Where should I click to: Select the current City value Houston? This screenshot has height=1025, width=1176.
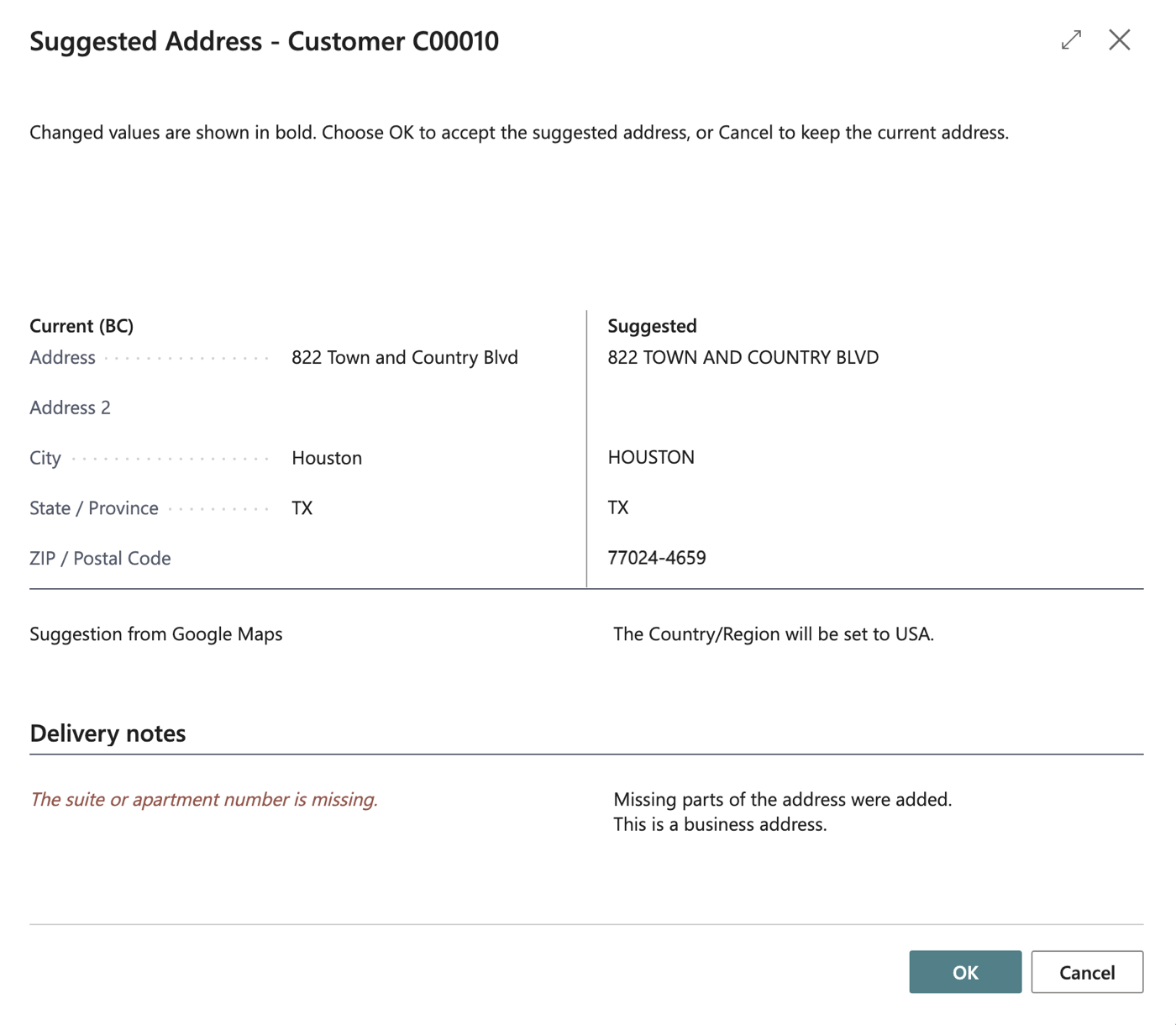pyautogui.click(x=327, y=458)
